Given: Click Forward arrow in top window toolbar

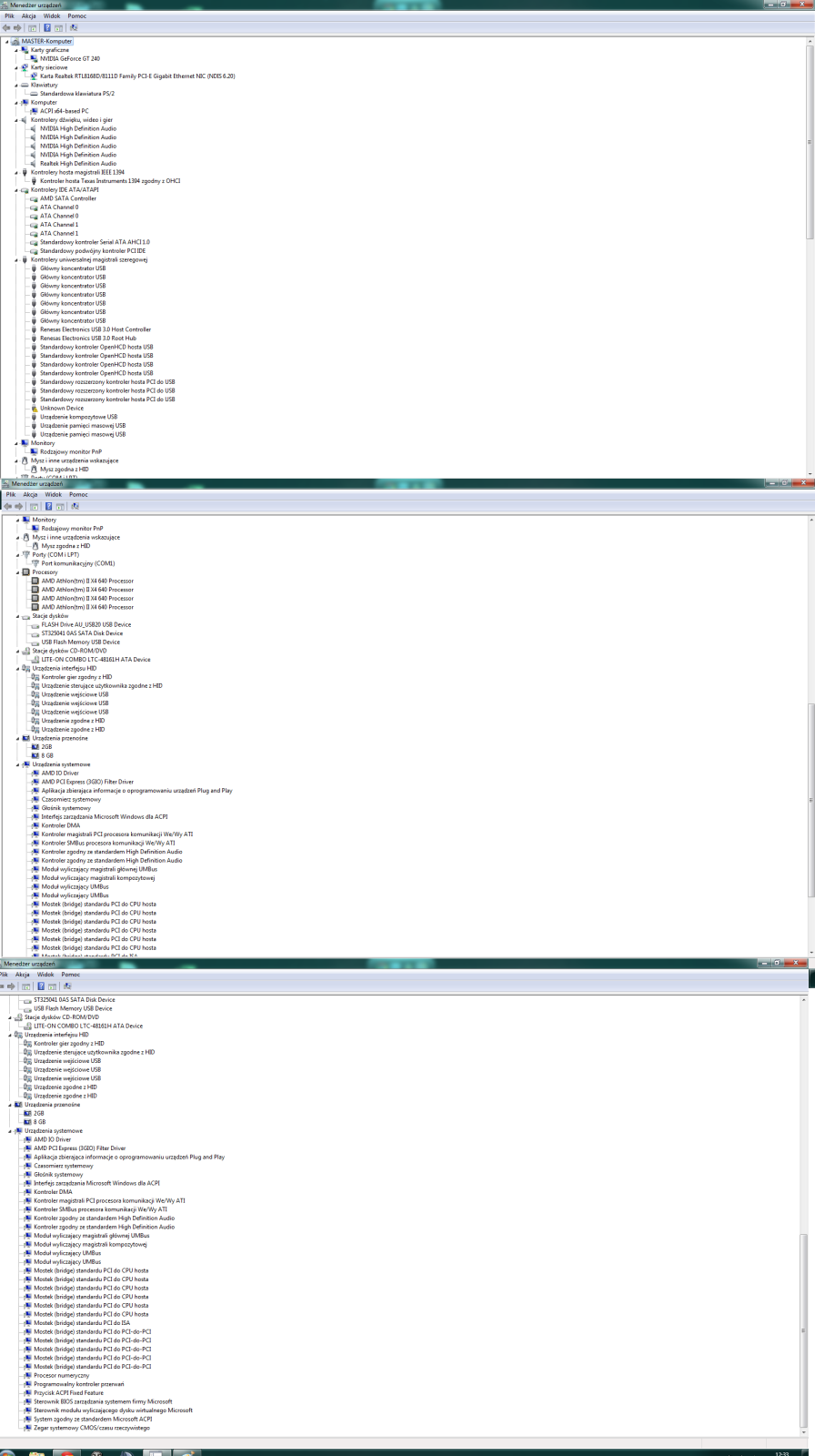Looking at the screenshot, I should pyautogui.click(x=16, y=27).
